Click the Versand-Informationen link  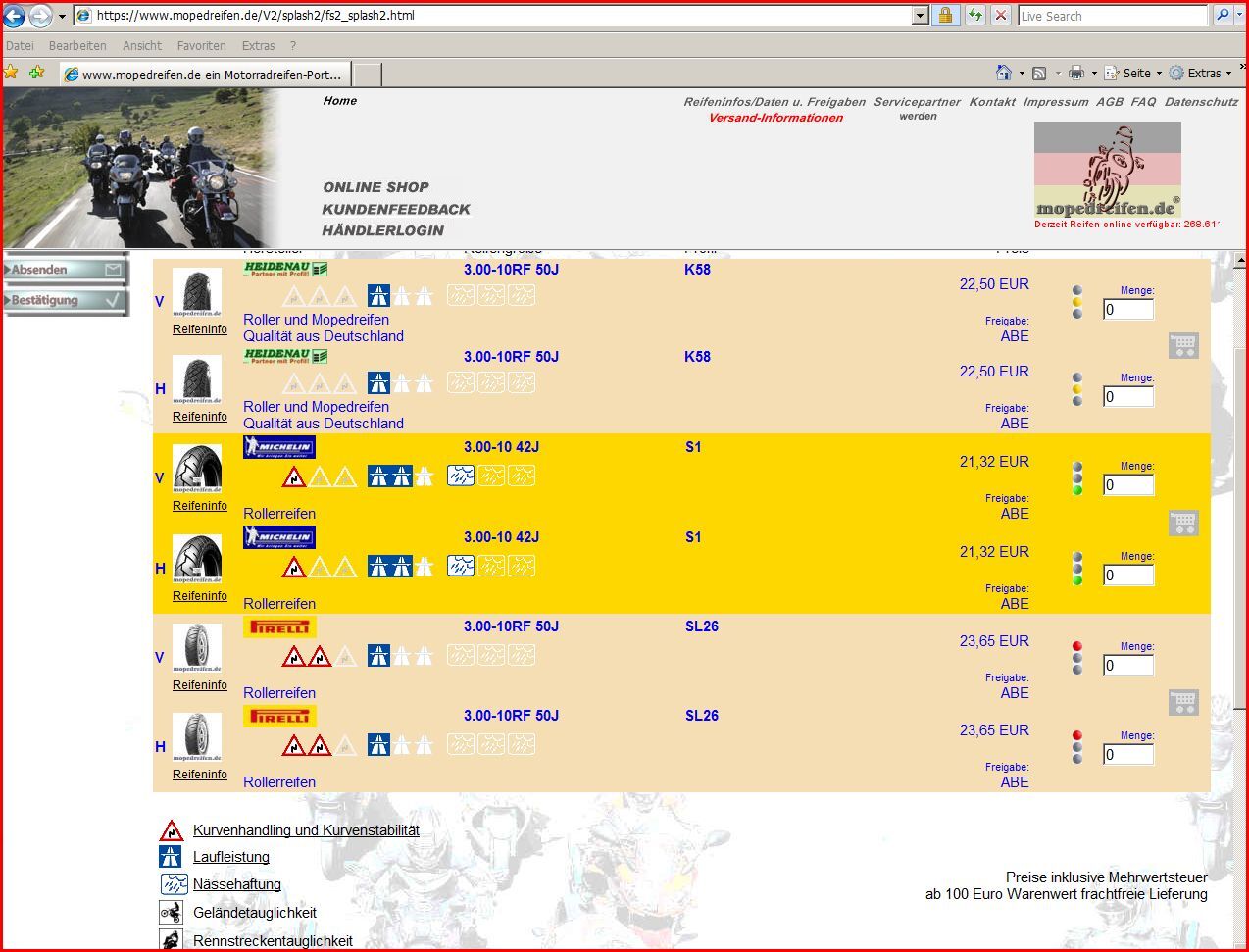click(x=775, y=118)
